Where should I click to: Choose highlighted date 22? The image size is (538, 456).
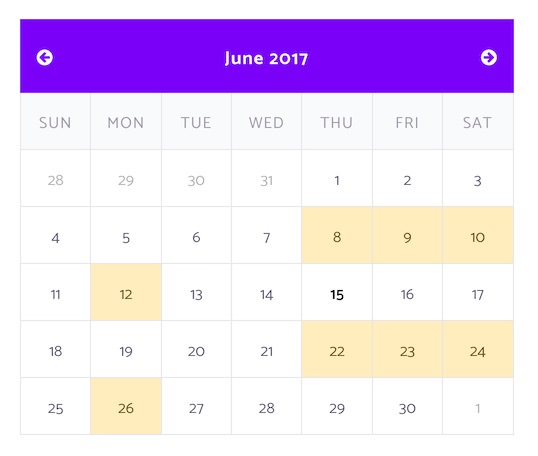[x=337, y=349]
